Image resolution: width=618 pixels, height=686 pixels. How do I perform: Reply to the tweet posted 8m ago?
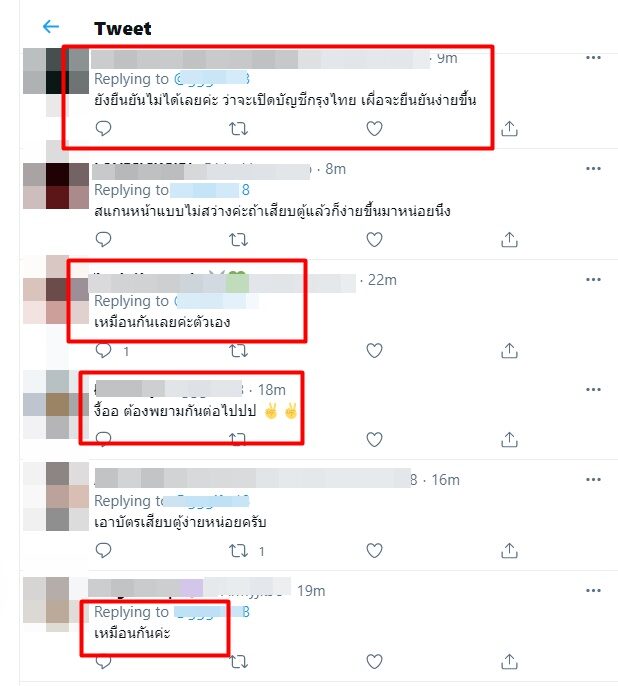(x=104, y=240)
